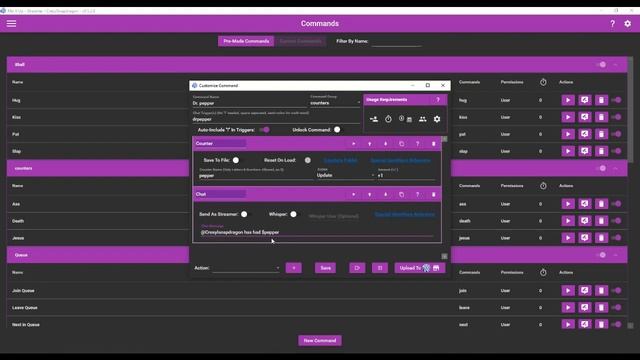Duplicate the Counter action
Screen dimensions: 640x360
401,144
